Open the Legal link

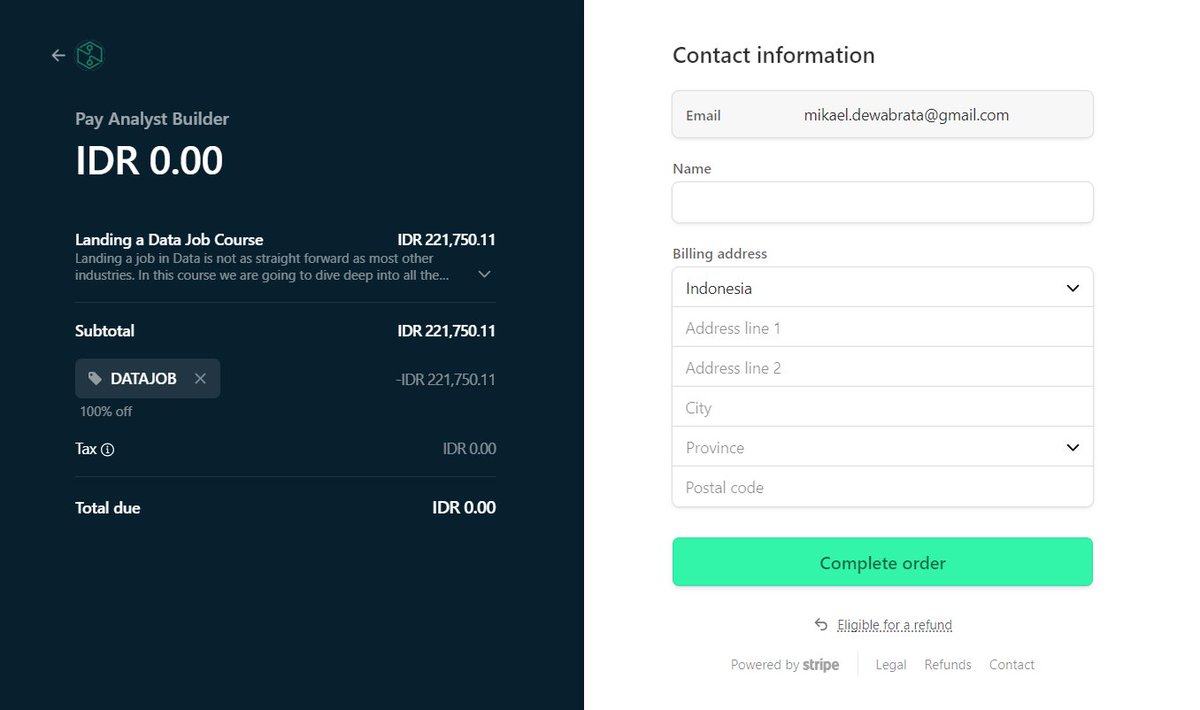[x=891, y=665]
